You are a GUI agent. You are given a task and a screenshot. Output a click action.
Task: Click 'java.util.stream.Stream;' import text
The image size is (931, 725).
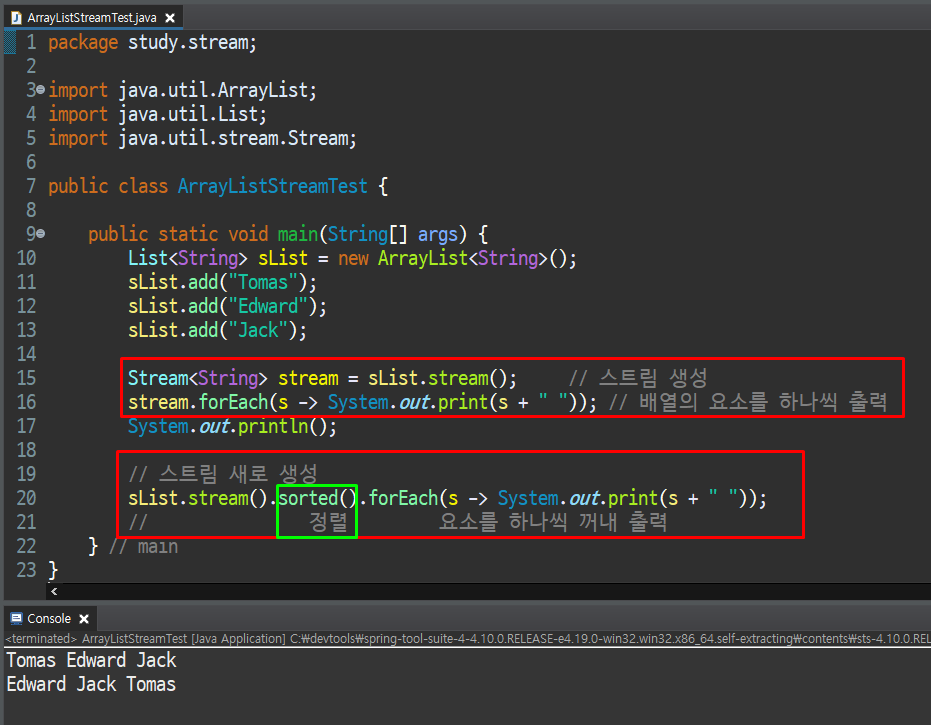pos(238,138)
